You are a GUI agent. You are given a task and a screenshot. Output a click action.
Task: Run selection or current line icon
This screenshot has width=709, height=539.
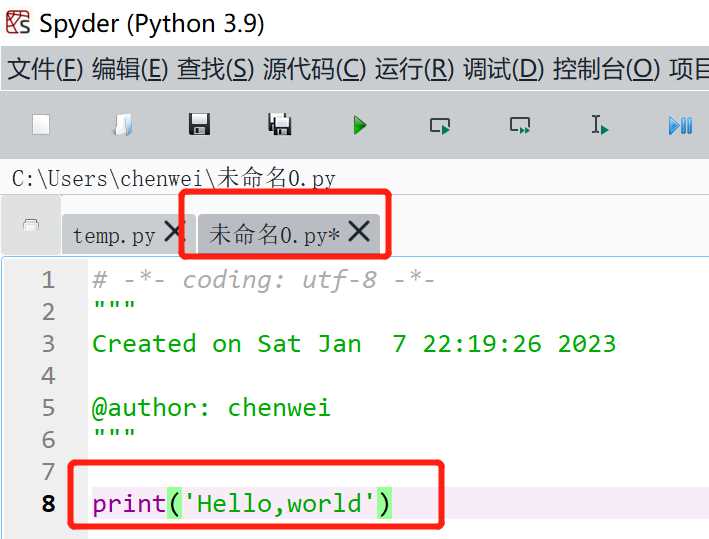coord(600,125)
